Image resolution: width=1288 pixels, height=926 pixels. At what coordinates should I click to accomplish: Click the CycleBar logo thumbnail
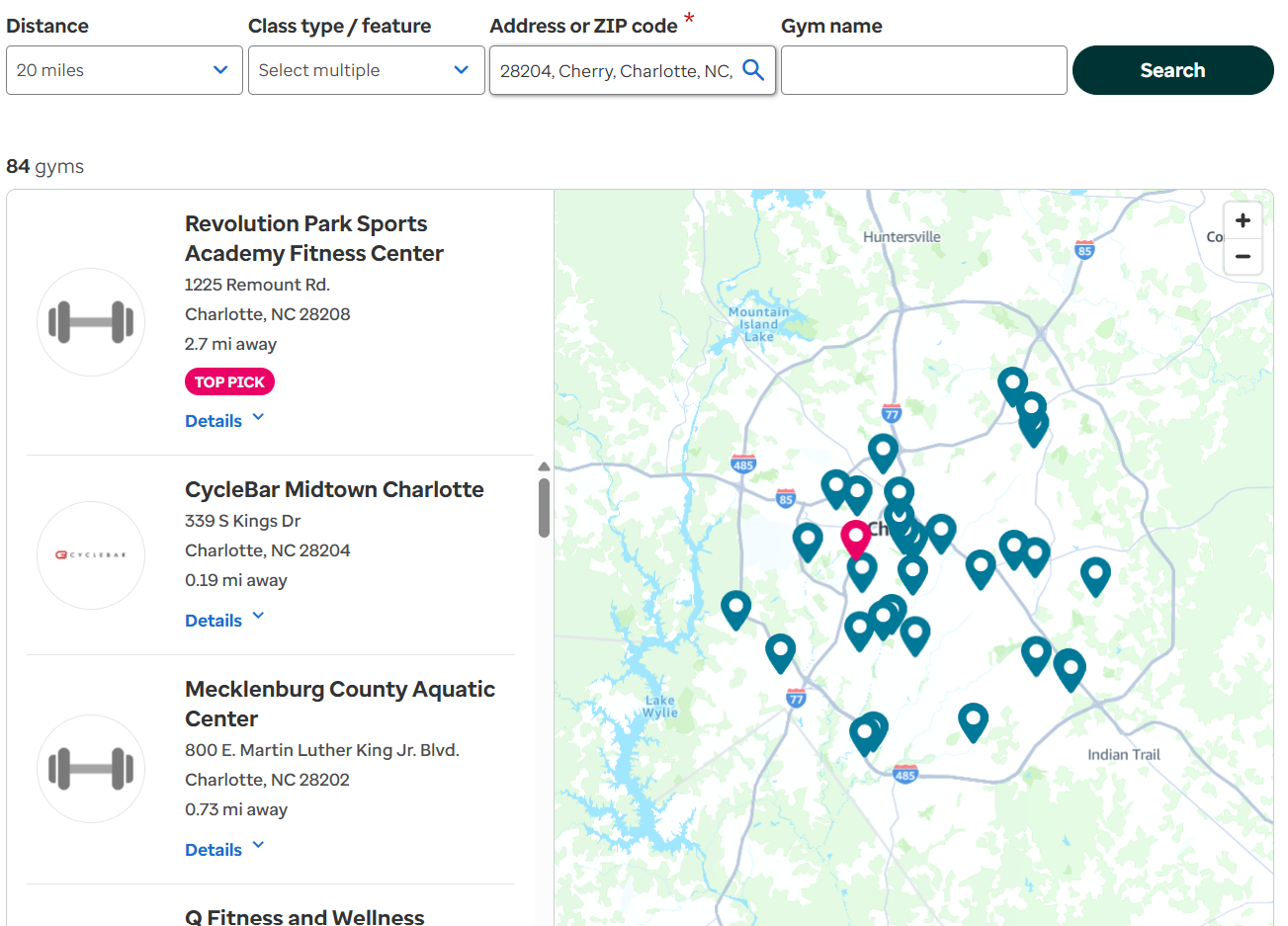click(91, 555)
